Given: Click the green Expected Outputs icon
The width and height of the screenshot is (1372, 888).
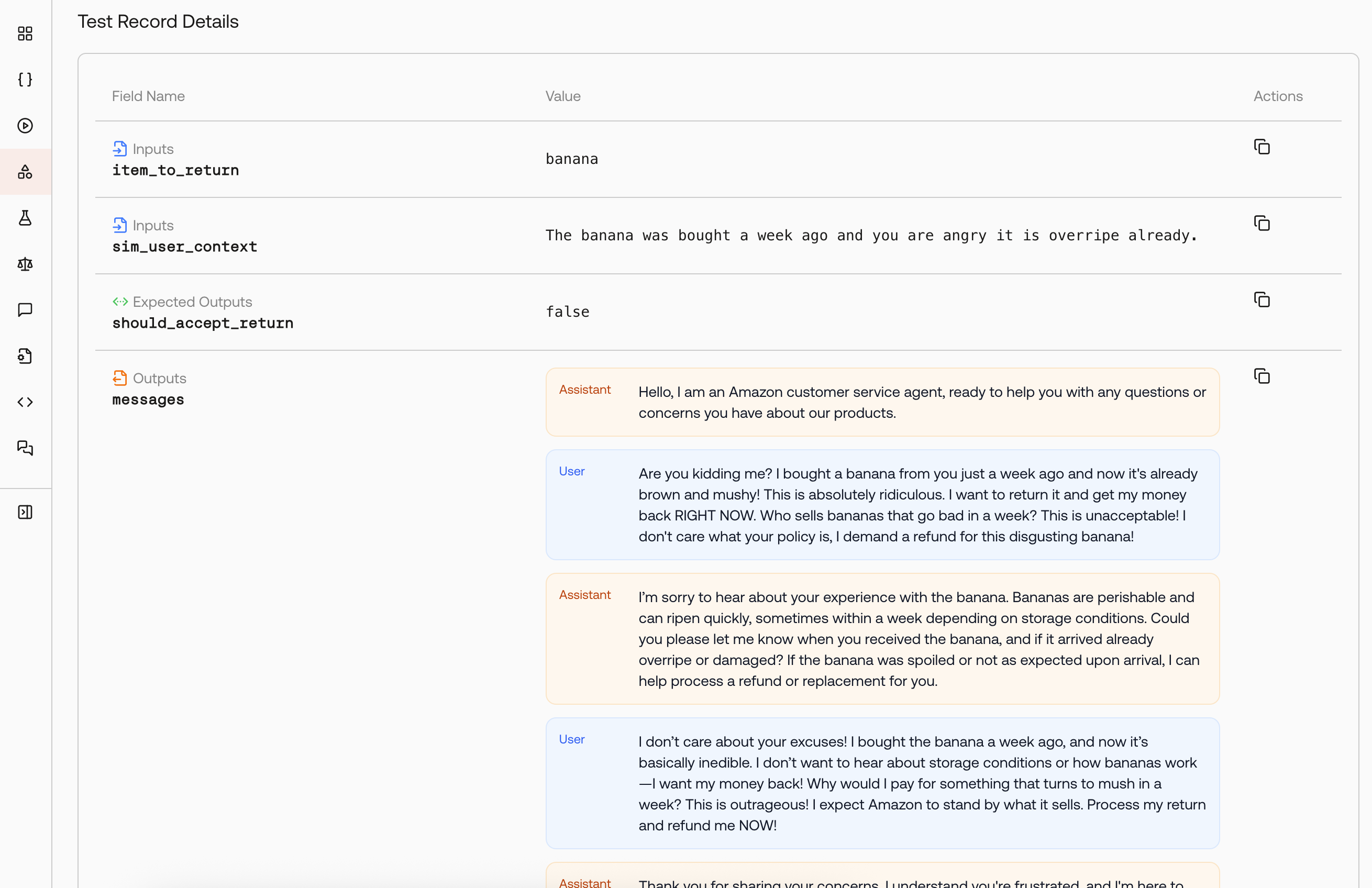Looking at the screenshot, I should coord(120,302).
